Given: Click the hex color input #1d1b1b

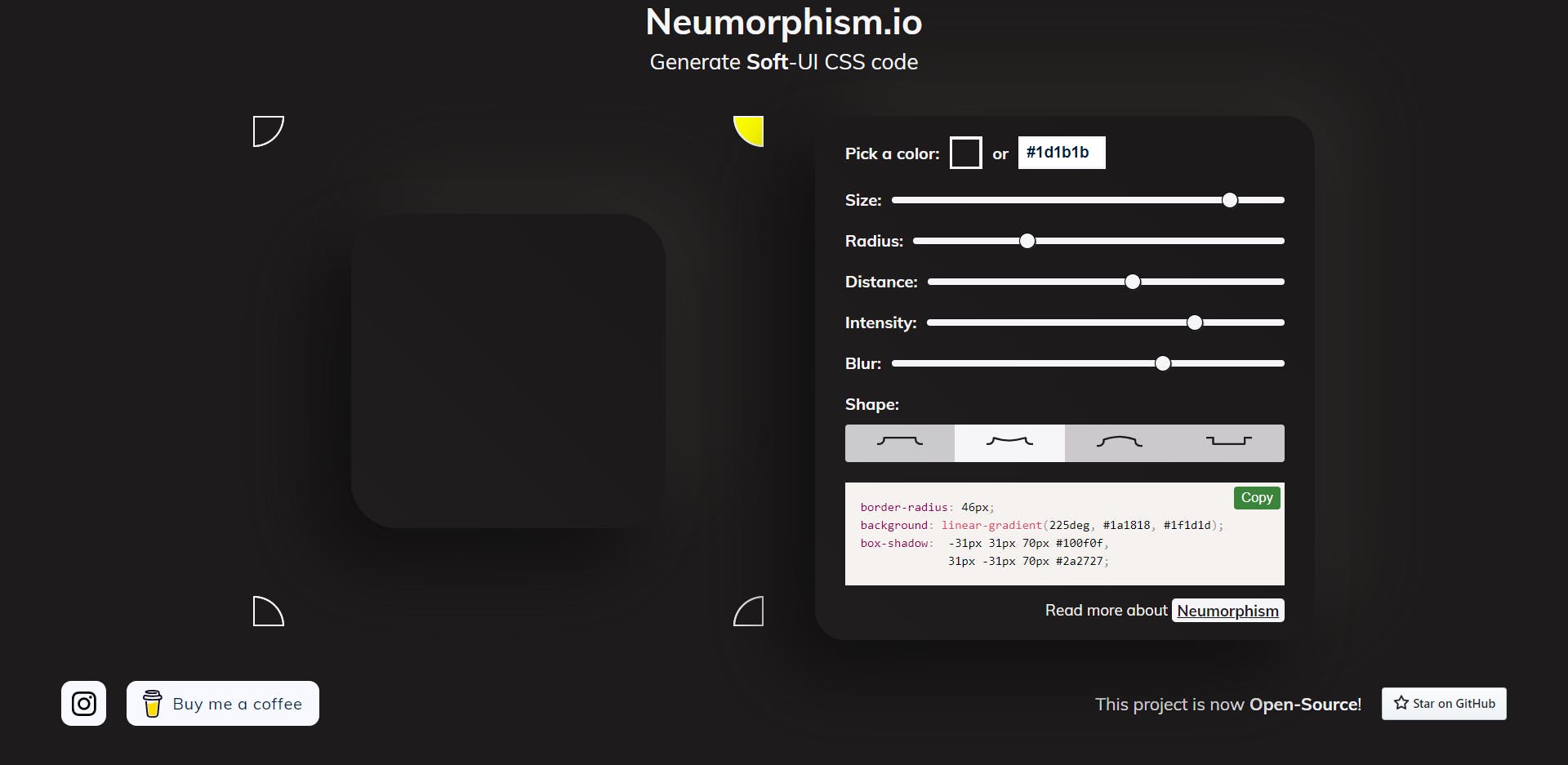Looking at the screenshot, I should [x=1062, y=153].
